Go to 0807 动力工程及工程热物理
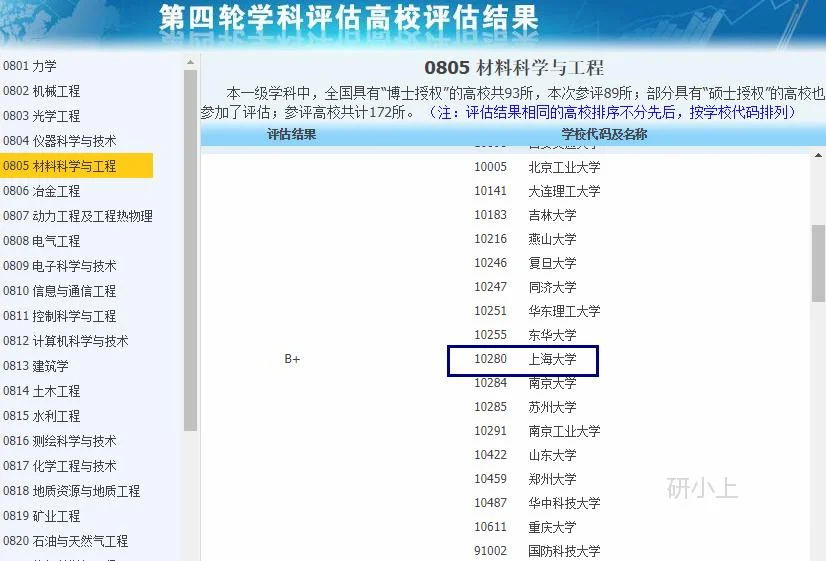The width and height of the screenshot is (826, 561). point(78,216)
